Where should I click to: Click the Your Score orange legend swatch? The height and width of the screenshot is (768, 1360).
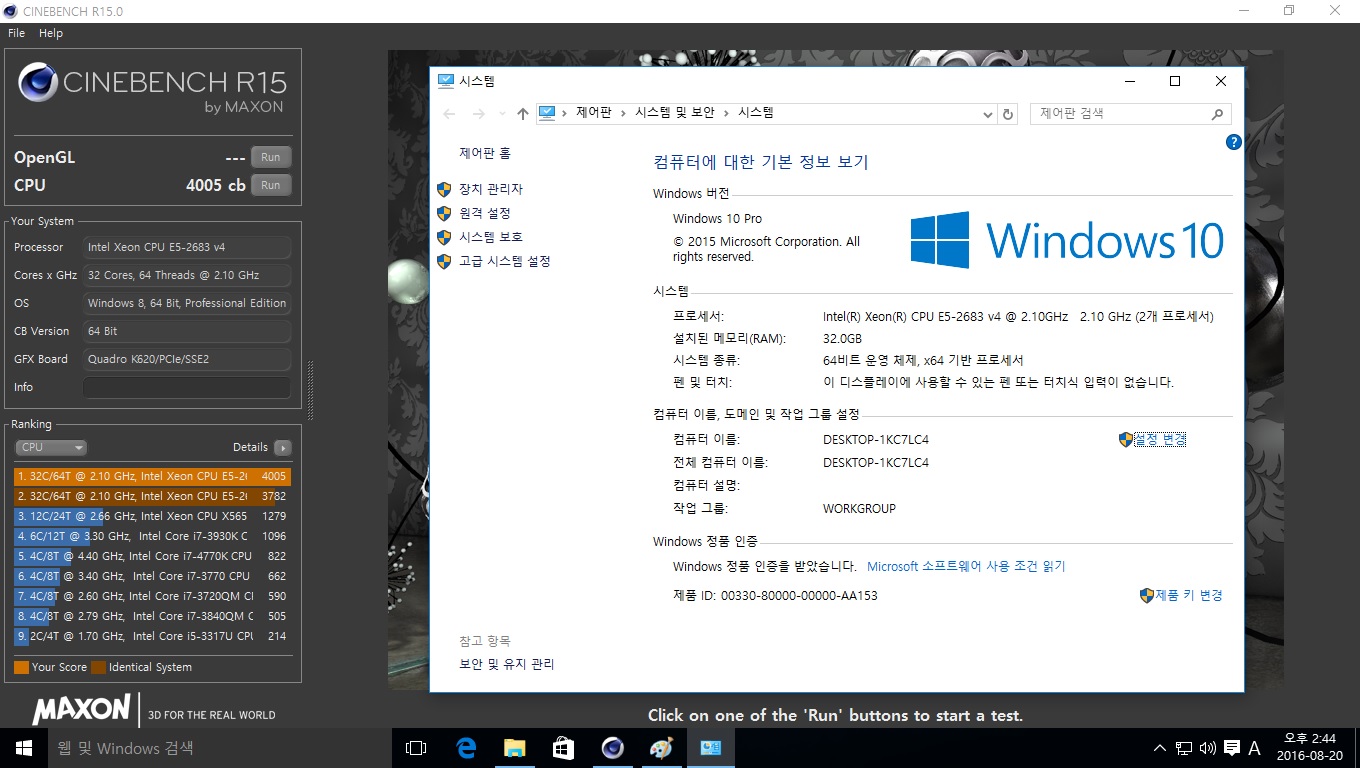[21, 667]
